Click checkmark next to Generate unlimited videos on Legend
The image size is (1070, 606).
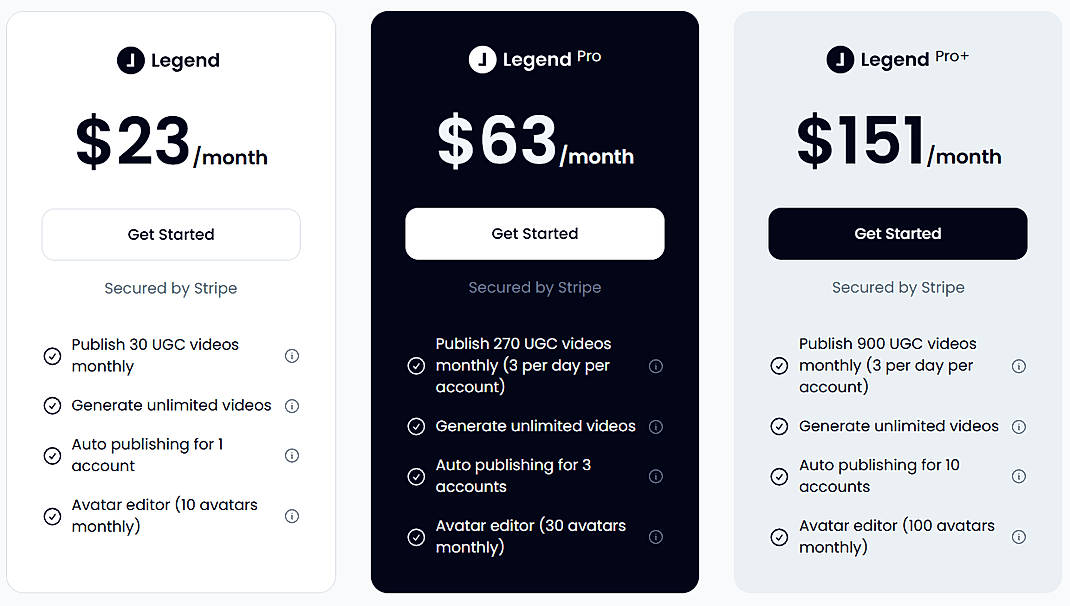point(52,406)
